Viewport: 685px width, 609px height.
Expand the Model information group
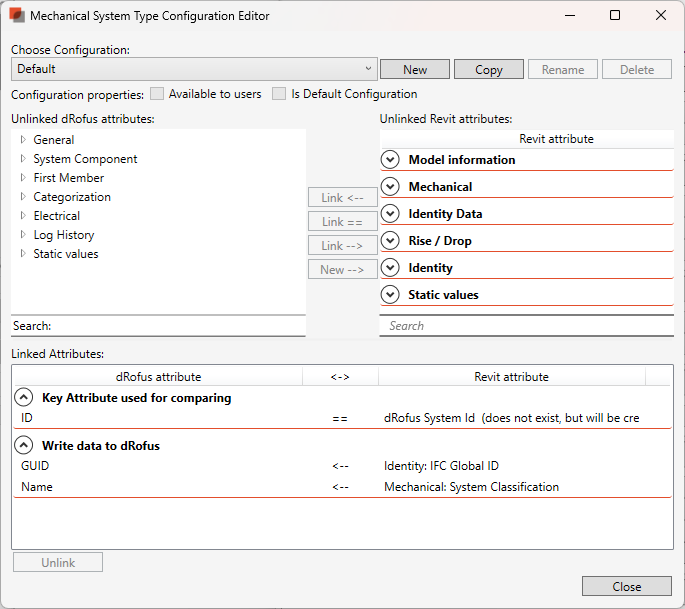[390, 160]
